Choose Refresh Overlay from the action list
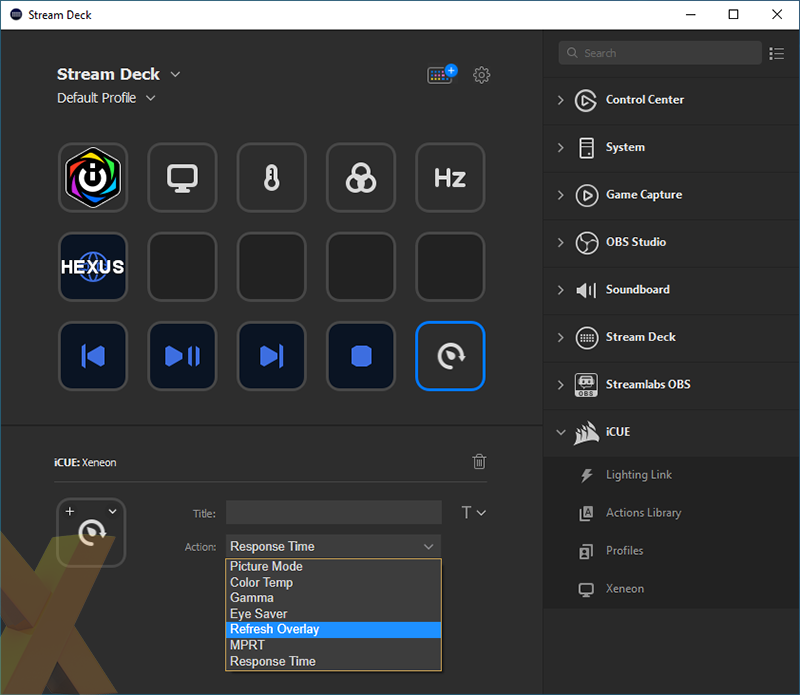This screenshot has height=695, width=800. pyautogui.click(x=333, y=629)
